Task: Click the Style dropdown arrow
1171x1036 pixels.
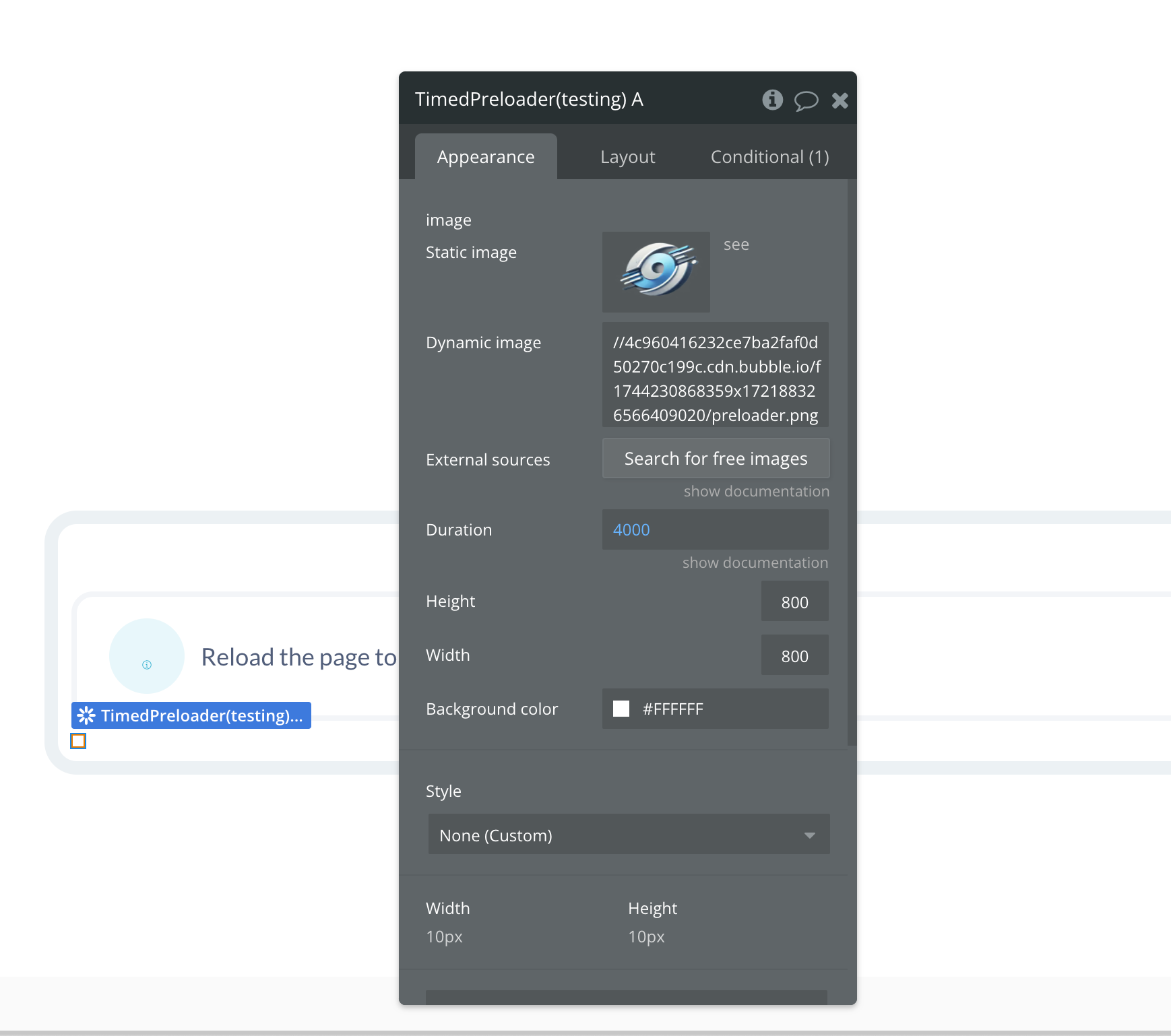Action: coord(809,835)
